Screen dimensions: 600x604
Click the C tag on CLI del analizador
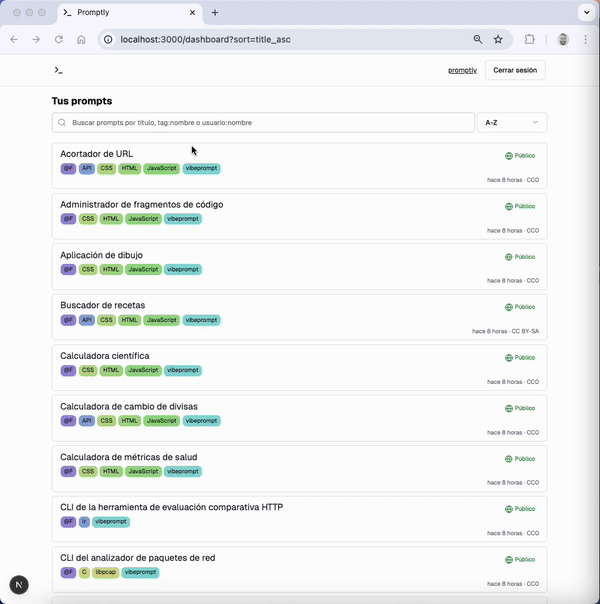[x=84, y=572]
